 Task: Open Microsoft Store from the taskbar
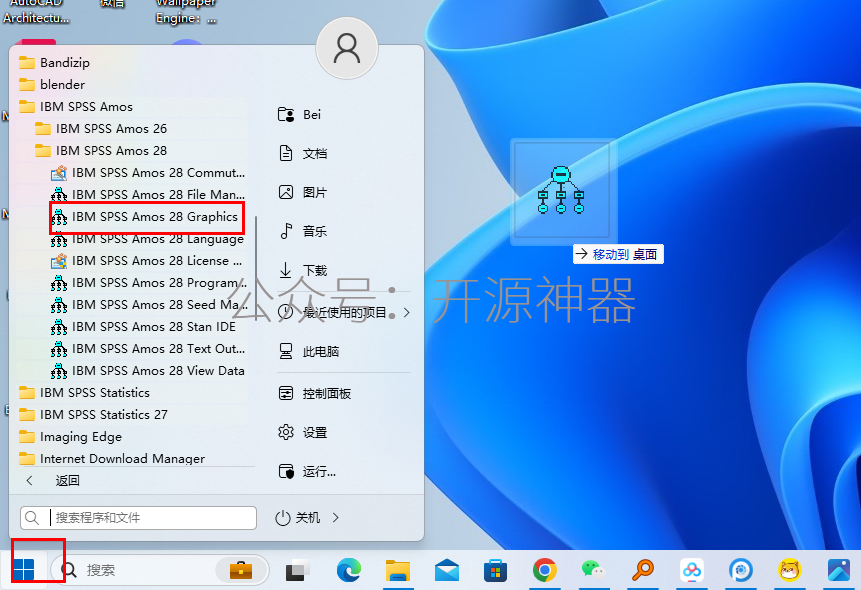click(x=495, y=570)
